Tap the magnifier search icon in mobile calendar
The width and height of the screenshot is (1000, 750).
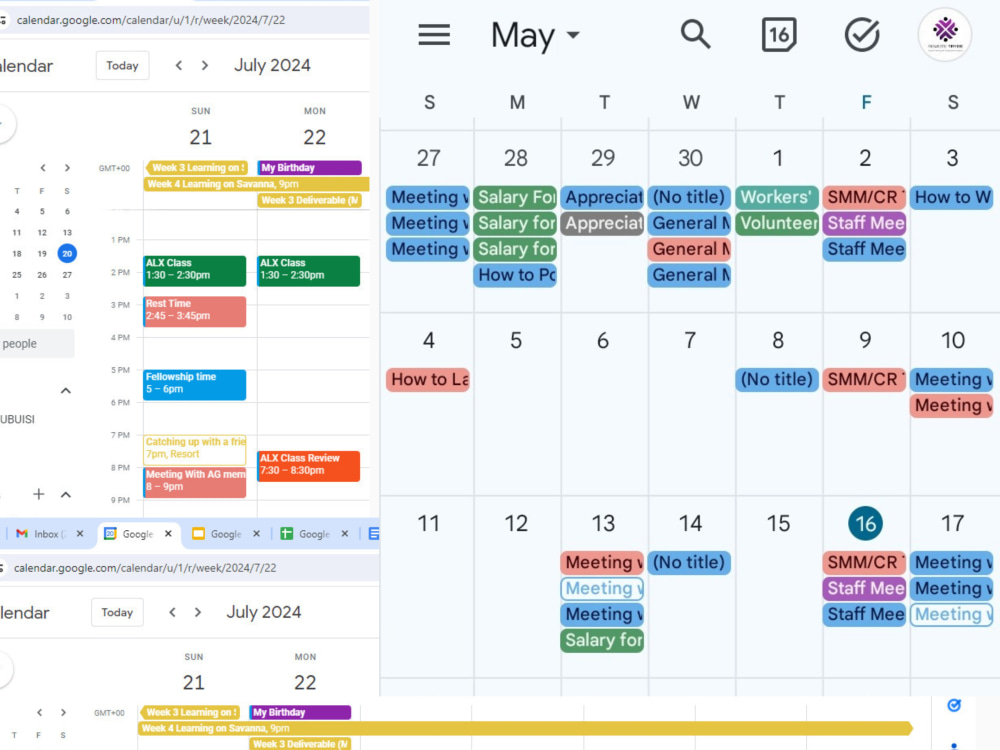695,34
